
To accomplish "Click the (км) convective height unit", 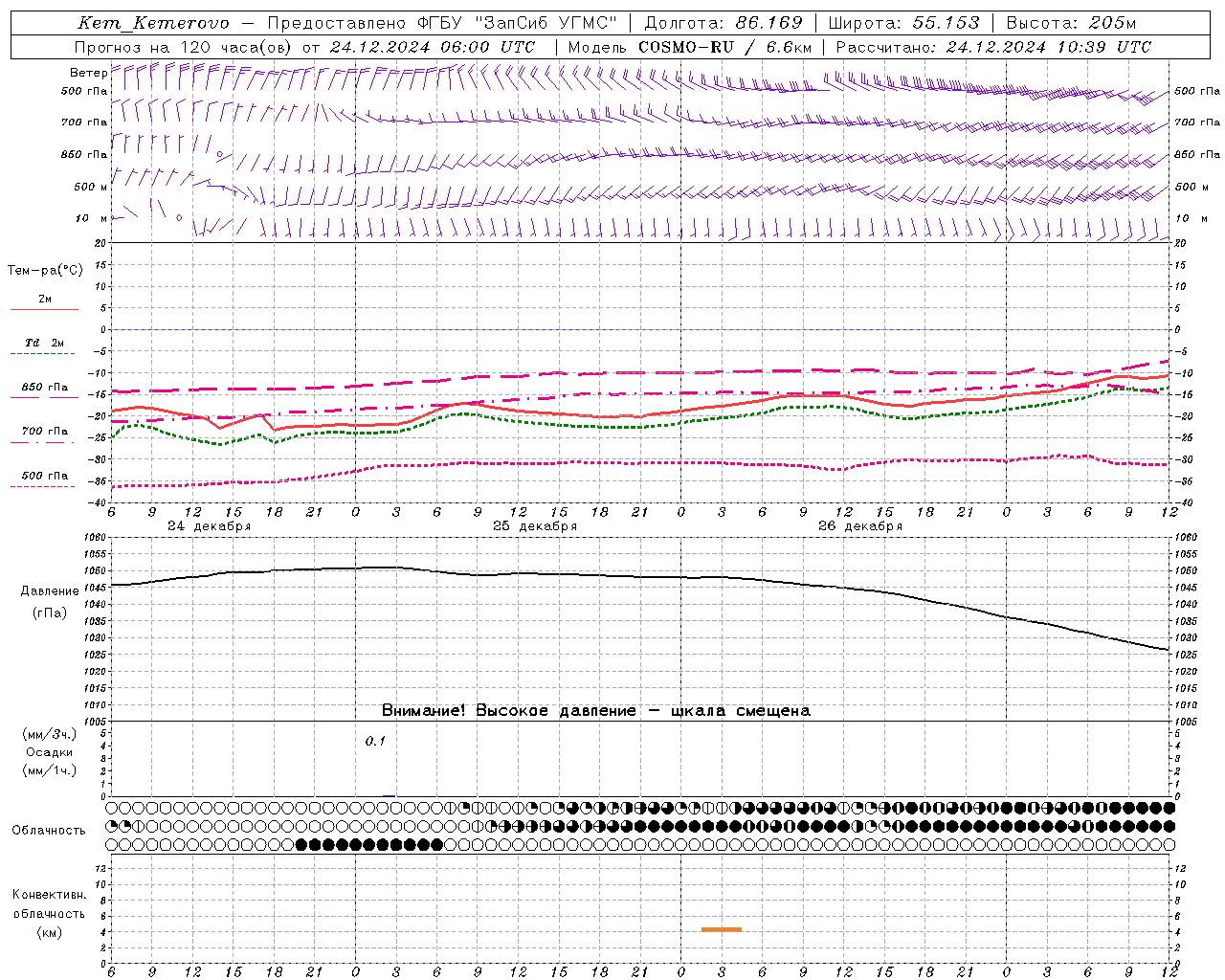I will 49,932.
